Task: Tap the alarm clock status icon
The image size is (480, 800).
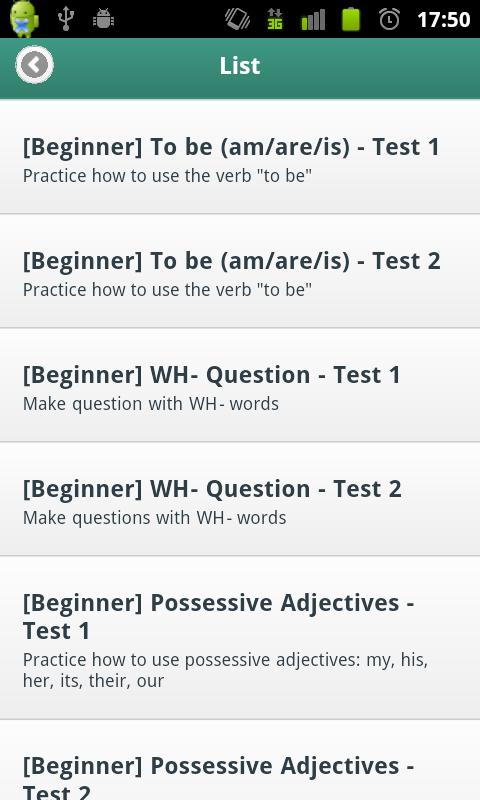Action: (389, 19)
